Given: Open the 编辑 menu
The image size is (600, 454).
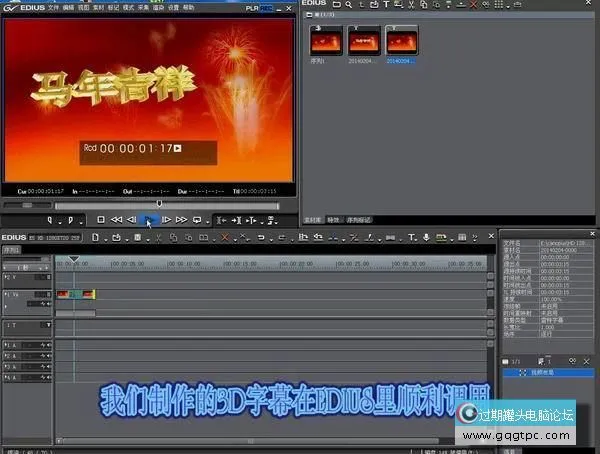Looking at the screenshot, I should [68, 8].
